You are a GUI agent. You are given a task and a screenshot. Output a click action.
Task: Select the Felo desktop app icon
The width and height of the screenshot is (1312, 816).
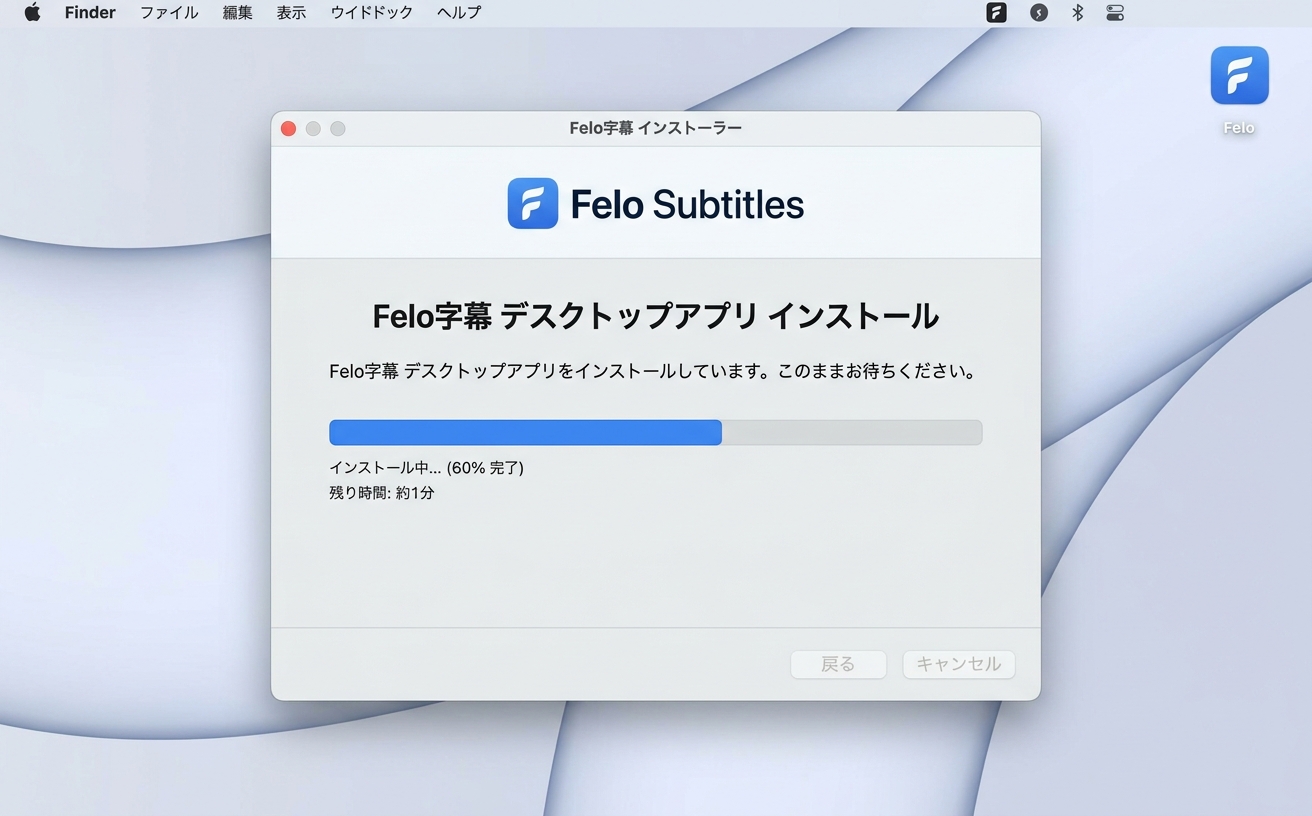1239,76
